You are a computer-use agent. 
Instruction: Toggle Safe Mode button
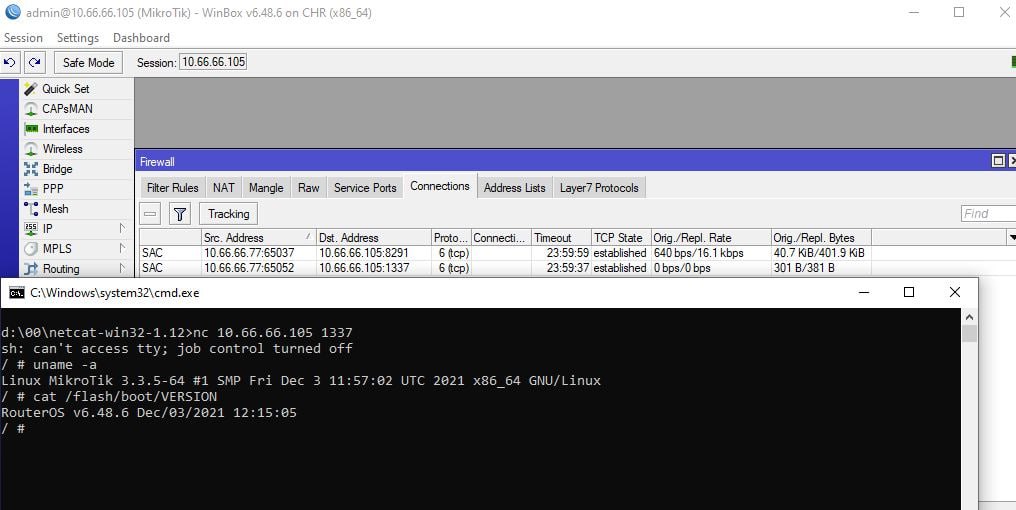click(x=88, y=63)
